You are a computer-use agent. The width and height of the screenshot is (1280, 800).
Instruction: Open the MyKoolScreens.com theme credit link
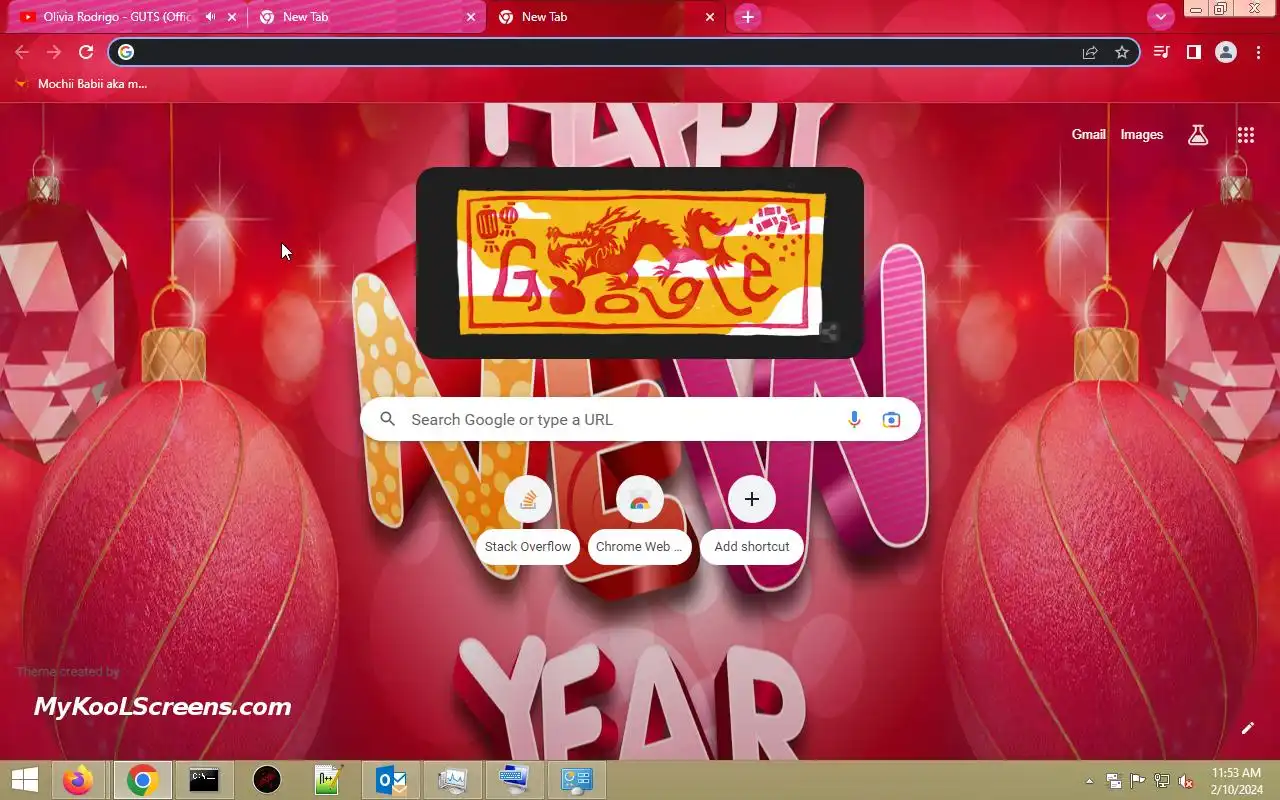click(162, 707)
